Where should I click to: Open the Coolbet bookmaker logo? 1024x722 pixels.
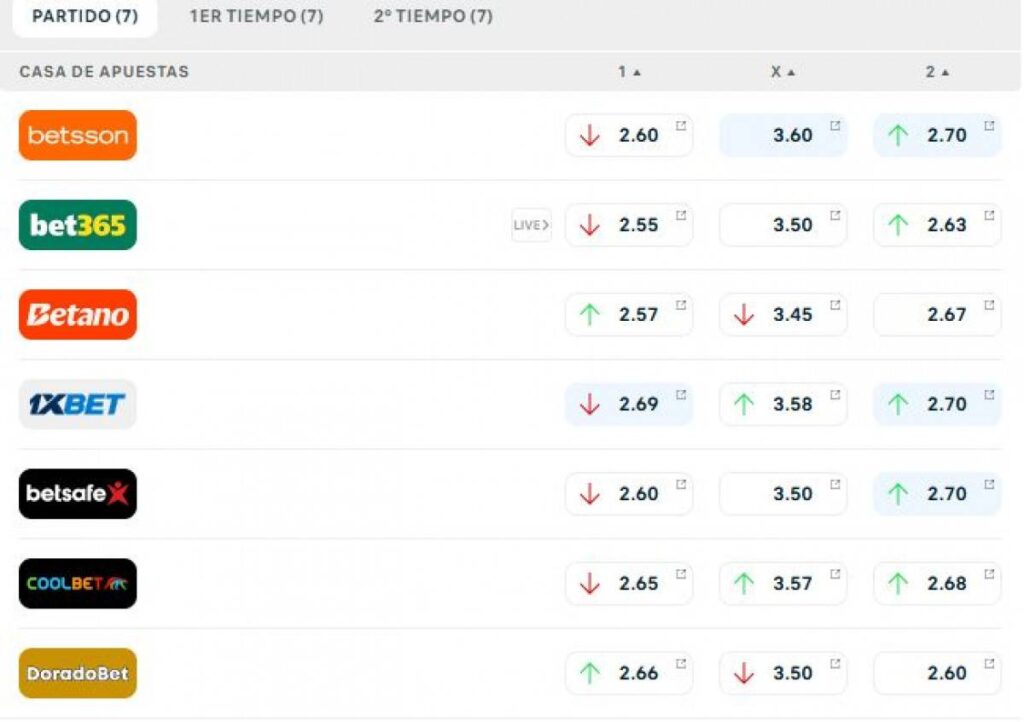coord(78,584)
